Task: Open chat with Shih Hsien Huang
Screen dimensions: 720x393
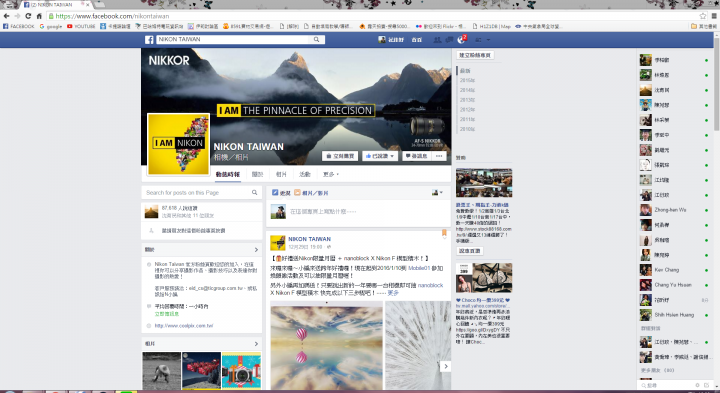Action: tap(673, 315)
